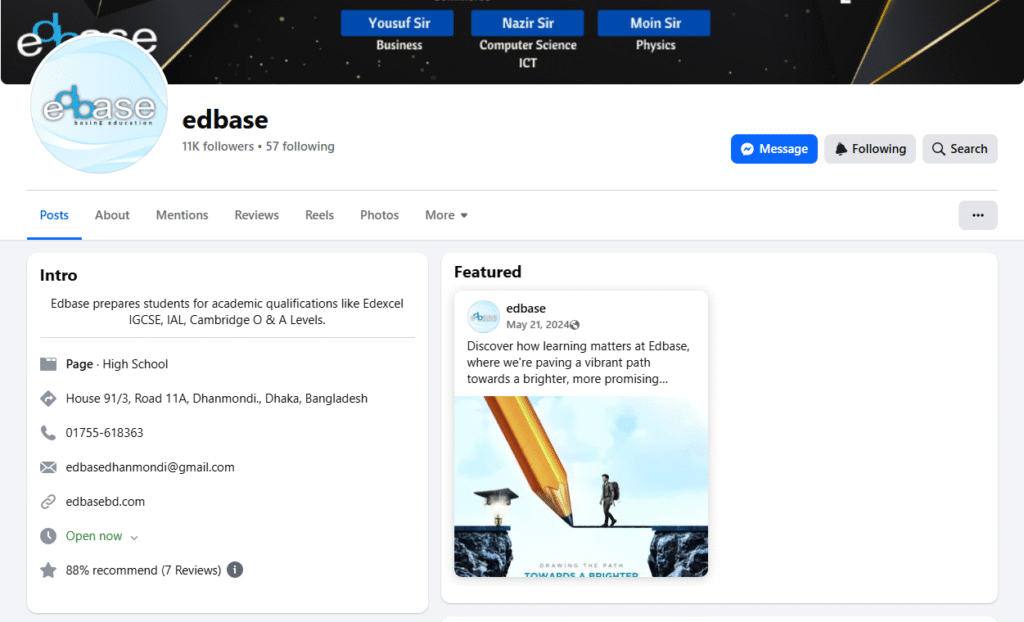Screen dimensions: 1024x622
Task: Click the info icon beside reviews
Action: (x=235, y=570)
